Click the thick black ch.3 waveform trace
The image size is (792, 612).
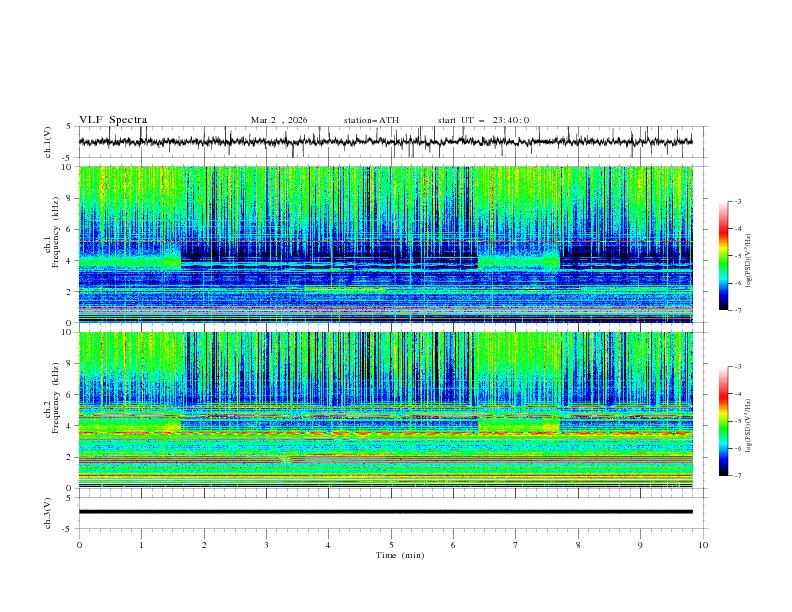pos(385,512)
